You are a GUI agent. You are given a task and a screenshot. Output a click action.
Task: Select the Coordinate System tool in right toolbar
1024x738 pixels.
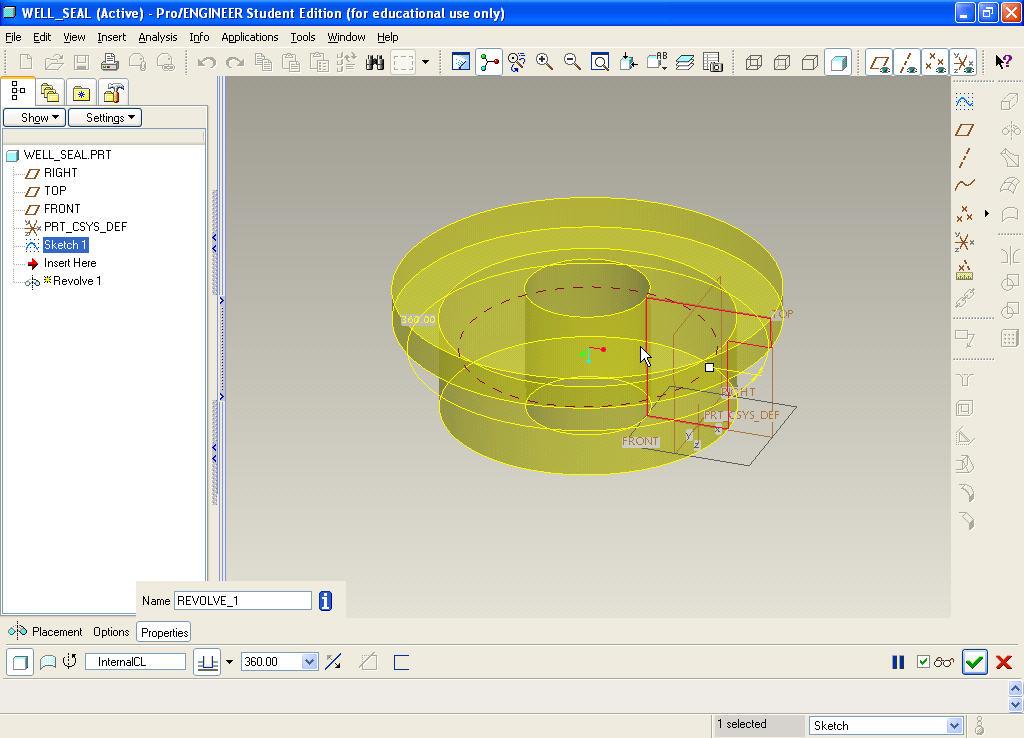click(965, 242)
